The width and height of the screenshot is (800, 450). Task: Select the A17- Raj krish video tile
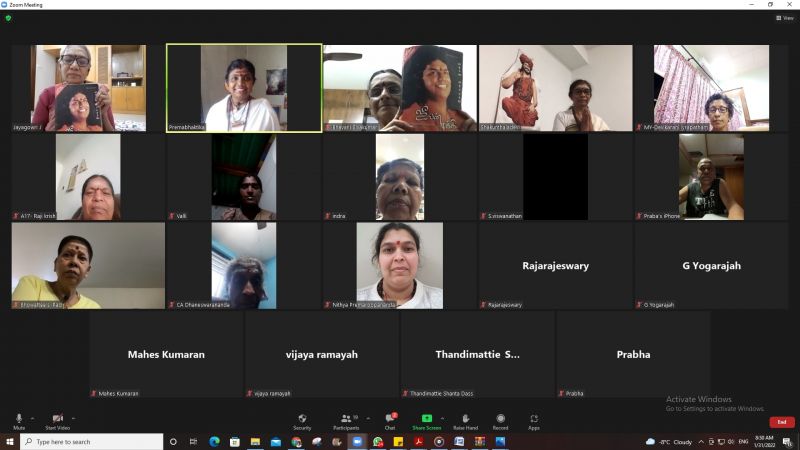point(88,177)
